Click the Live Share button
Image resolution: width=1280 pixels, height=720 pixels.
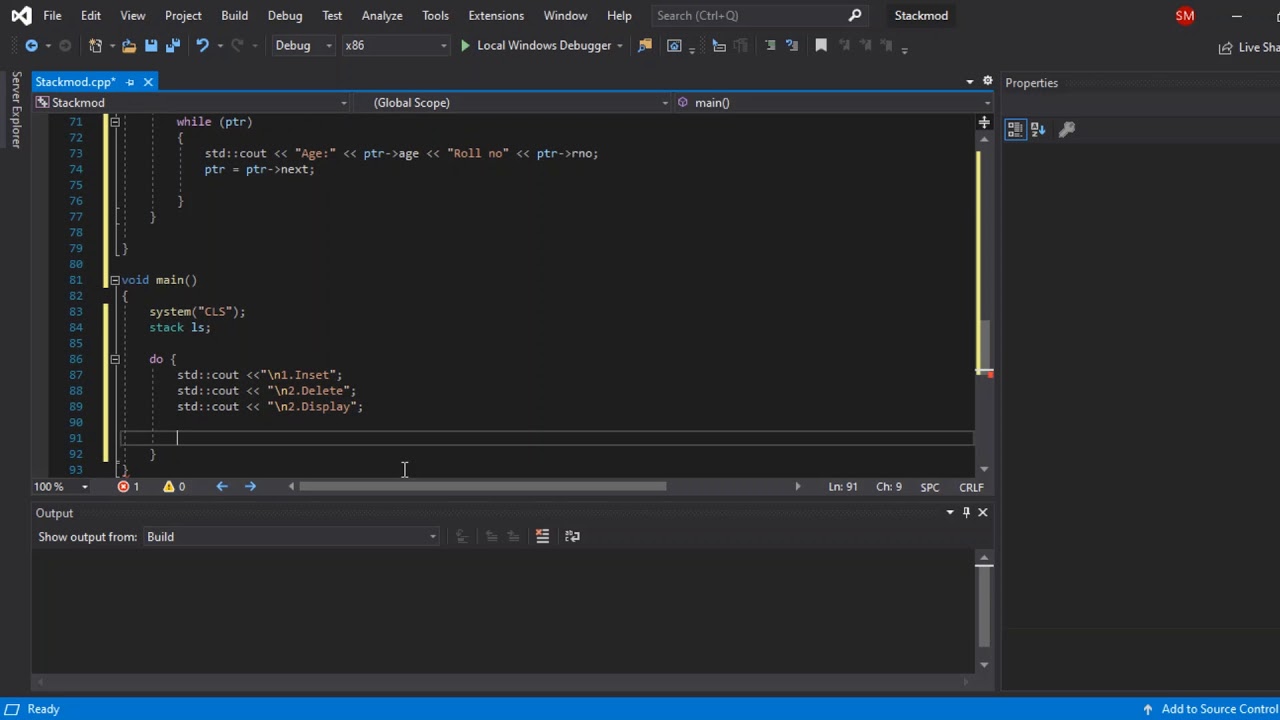click(x=1248, y=47)
